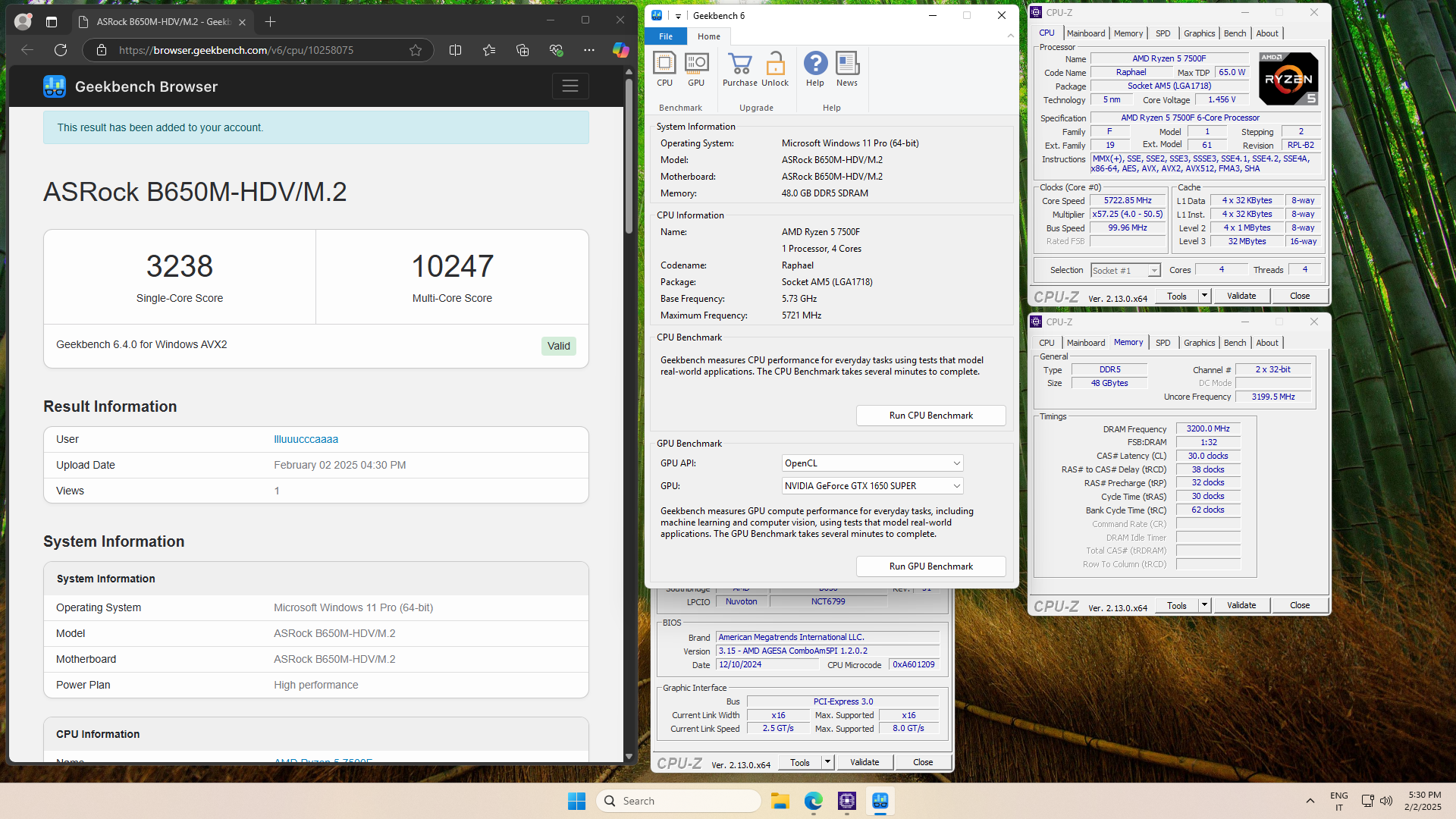Show hidden system tray icons
This screenshot has height=819, width=1456.
pos(1310,801)
